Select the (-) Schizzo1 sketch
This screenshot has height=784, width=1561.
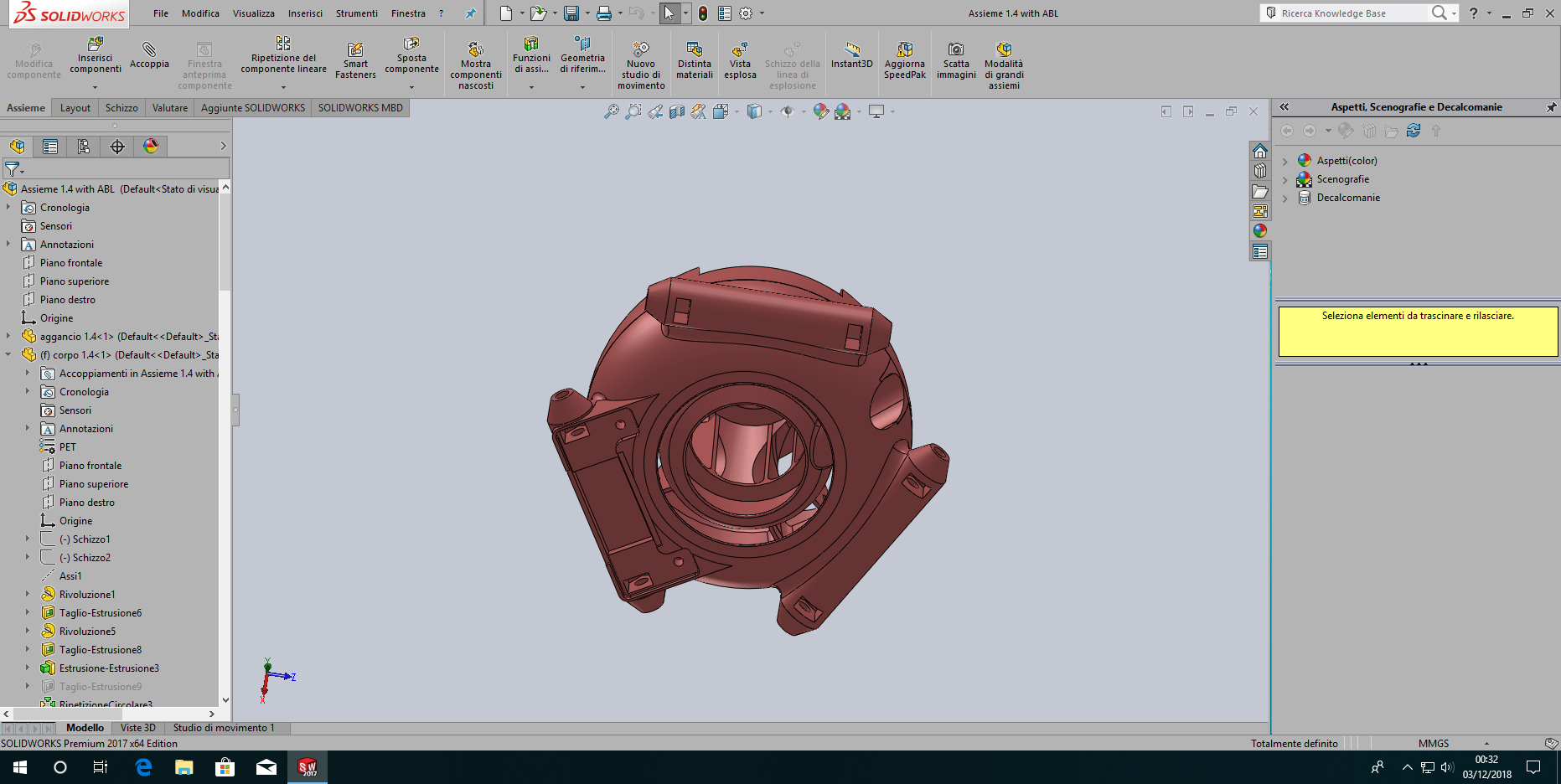pos(85,539)
